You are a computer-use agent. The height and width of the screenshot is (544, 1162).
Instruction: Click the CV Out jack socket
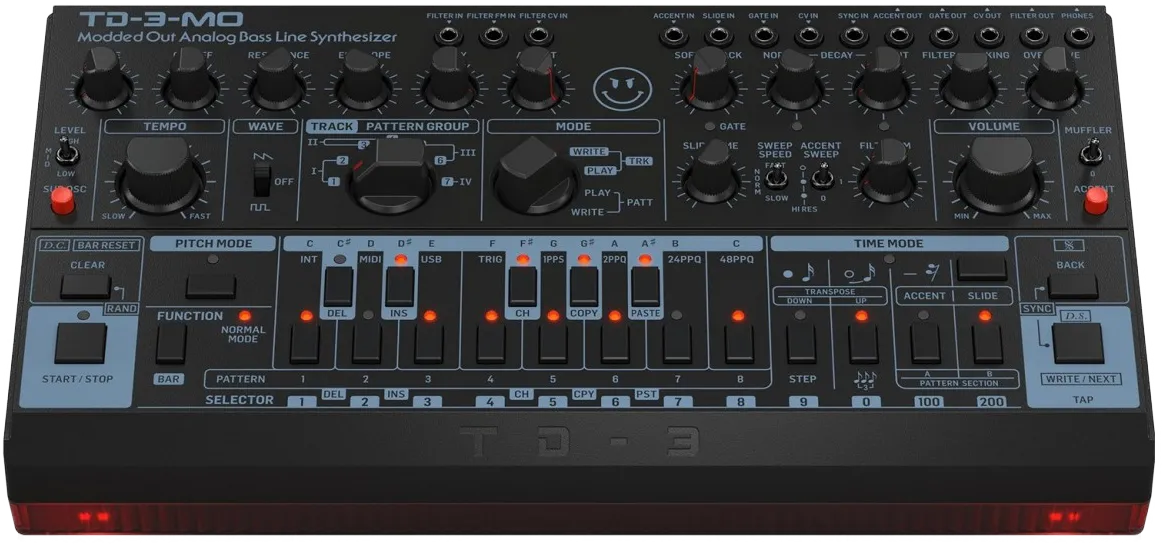989,34
